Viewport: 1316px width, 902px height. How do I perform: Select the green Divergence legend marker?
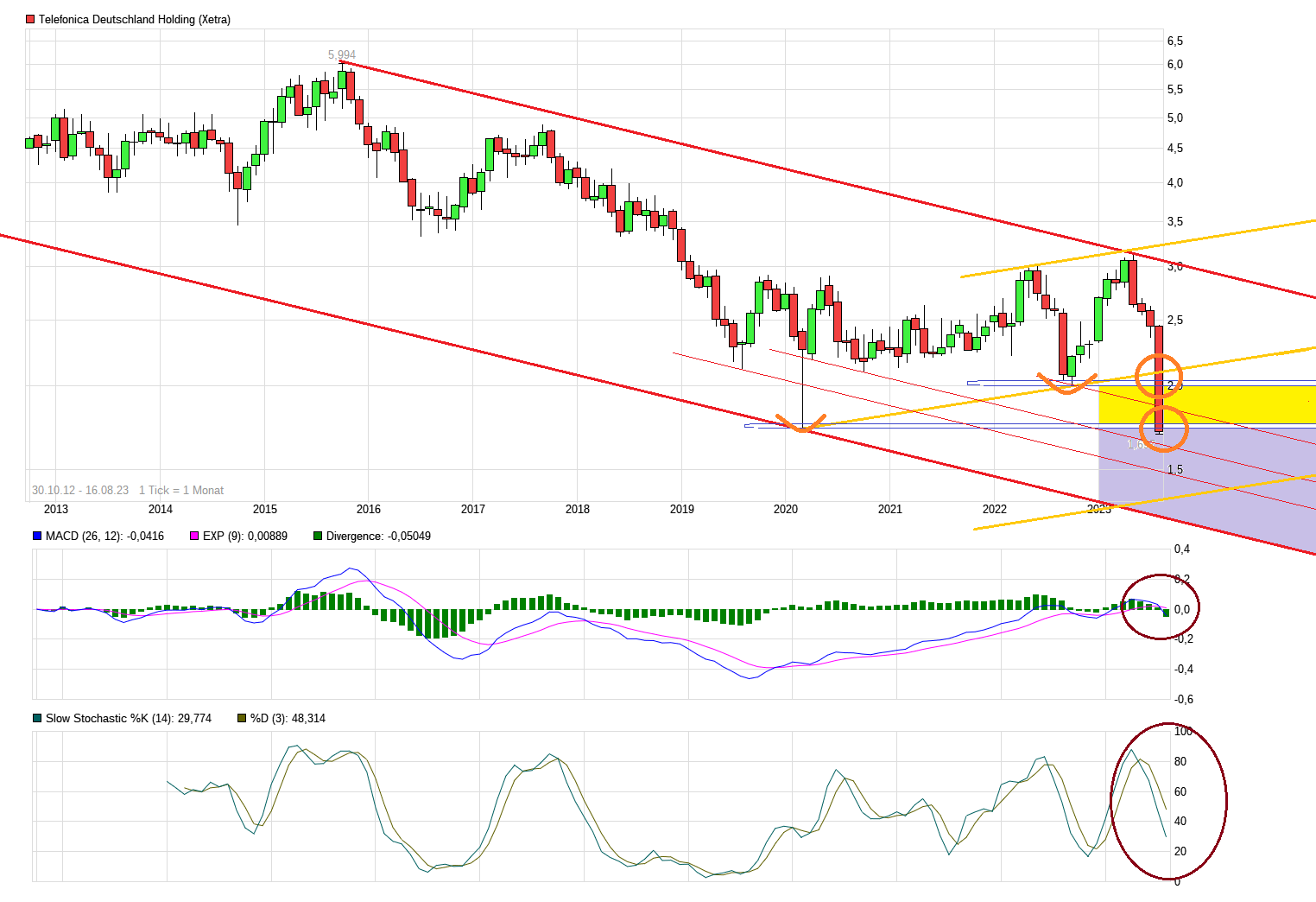pos(320,536)
